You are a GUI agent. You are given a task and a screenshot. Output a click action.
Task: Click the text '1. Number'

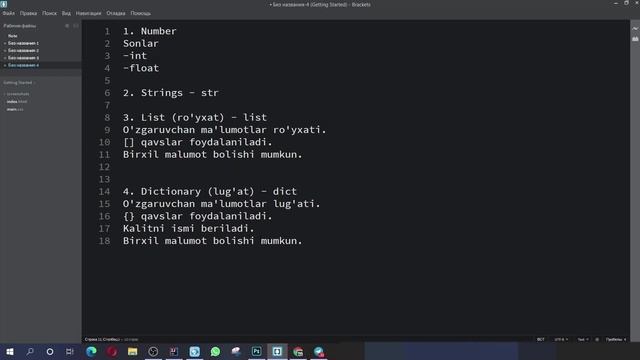pos(149,31)
